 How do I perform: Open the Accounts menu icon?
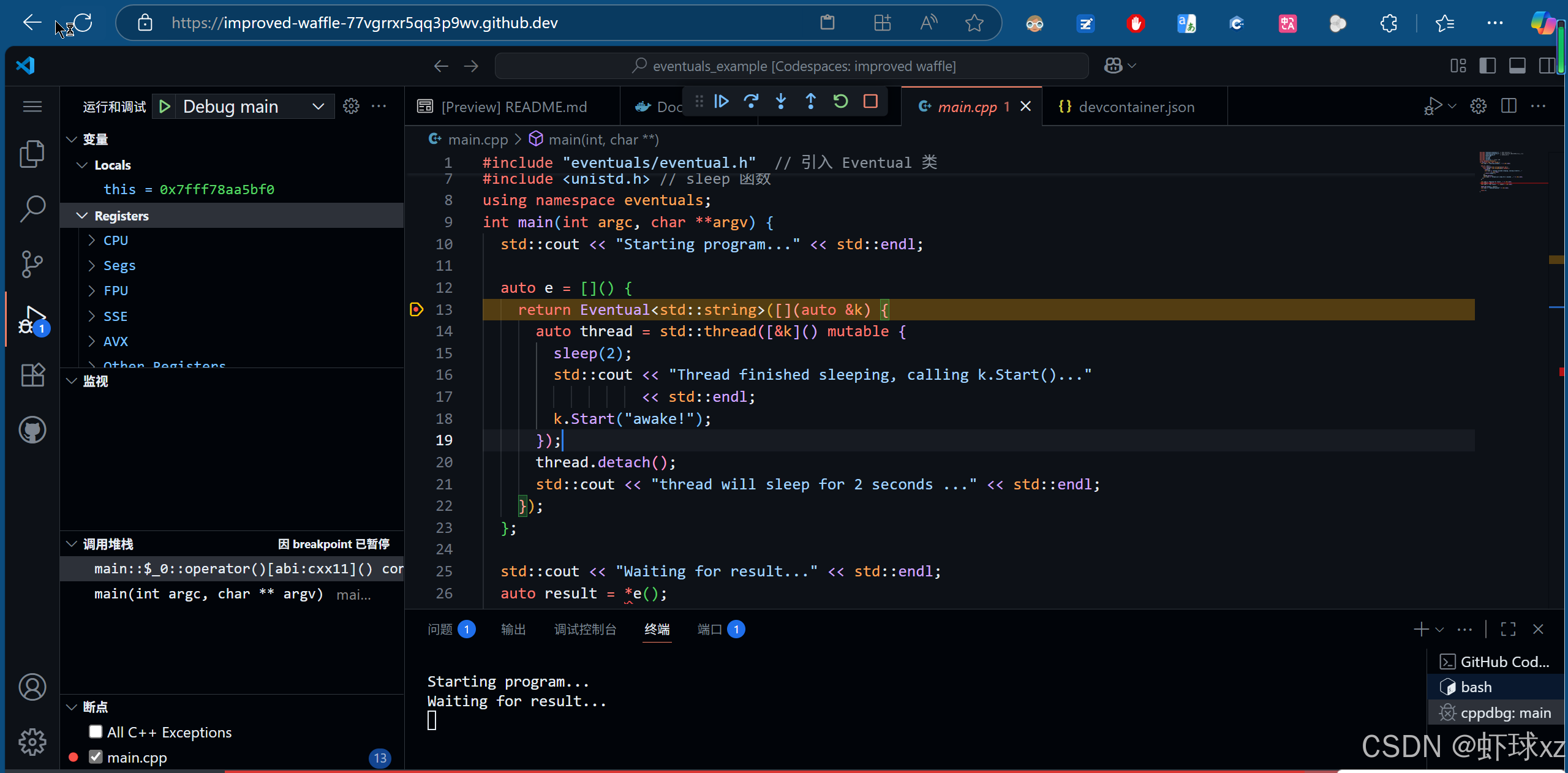tap(32, 687)
